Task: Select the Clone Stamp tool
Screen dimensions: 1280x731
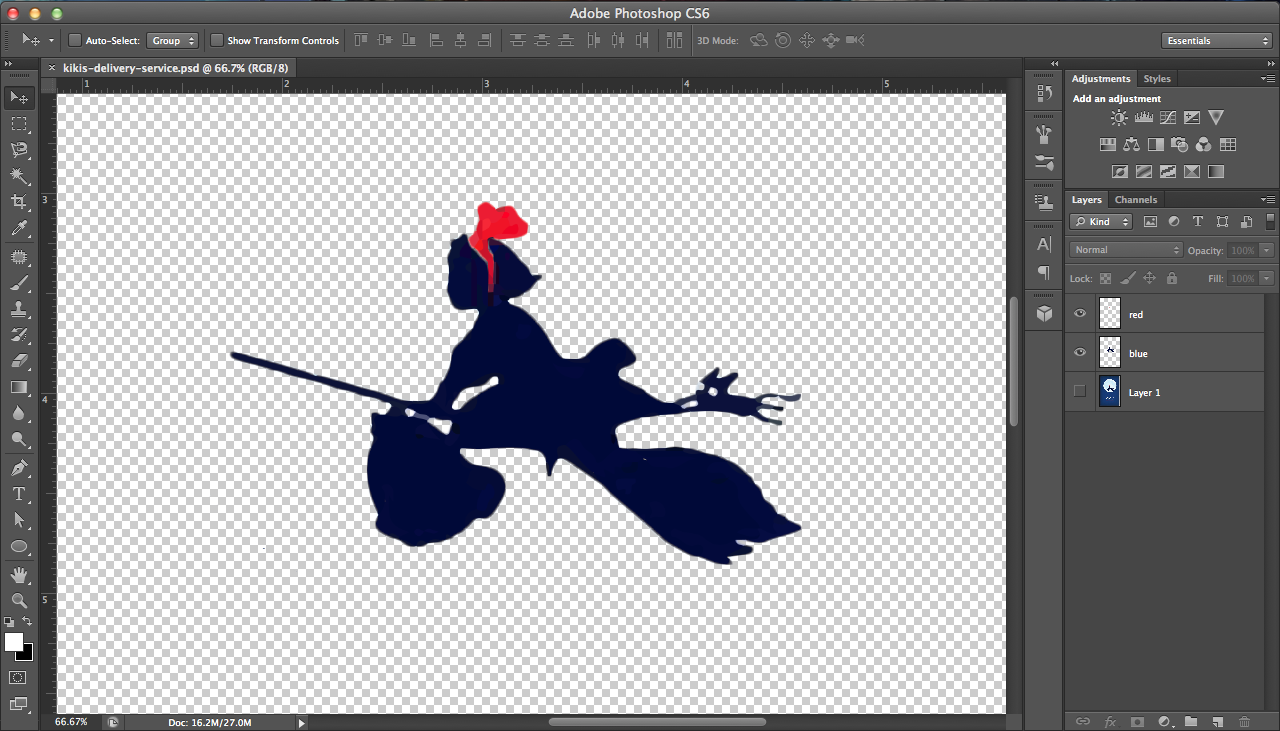Action: pyautogui.click(x=19, y=309)
